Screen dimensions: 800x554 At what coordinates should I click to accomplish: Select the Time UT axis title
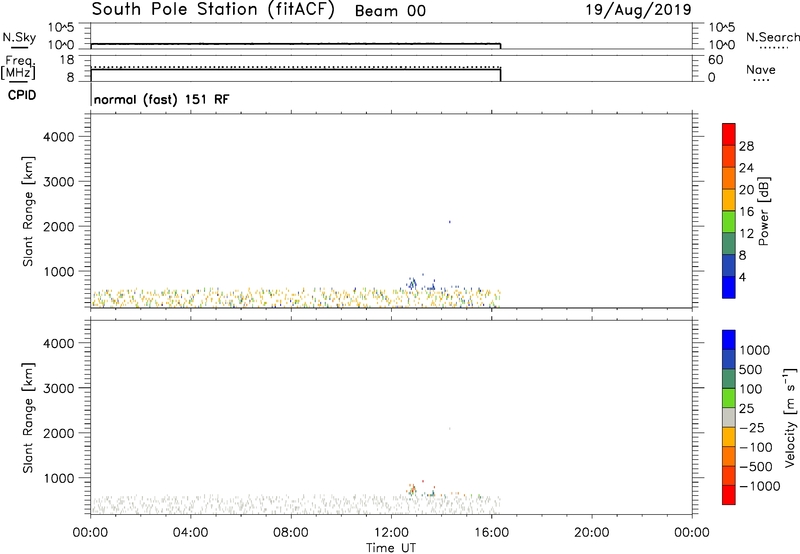(391, 548)
